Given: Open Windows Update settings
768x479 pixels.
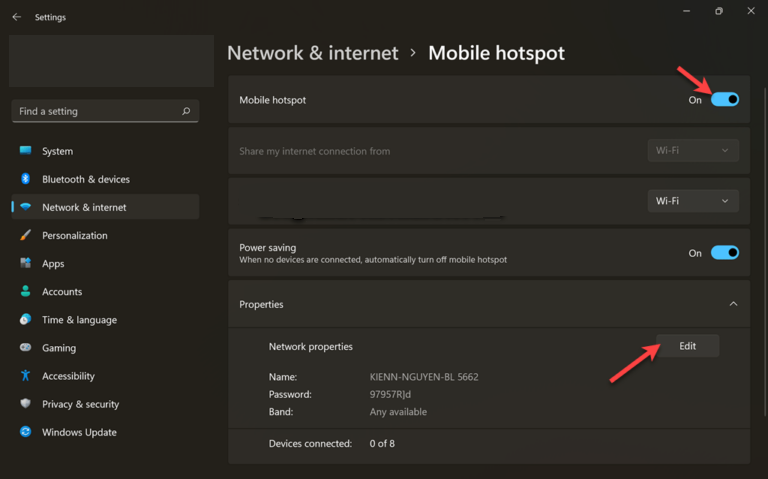Looking at the screenshot, I should 105,432.
